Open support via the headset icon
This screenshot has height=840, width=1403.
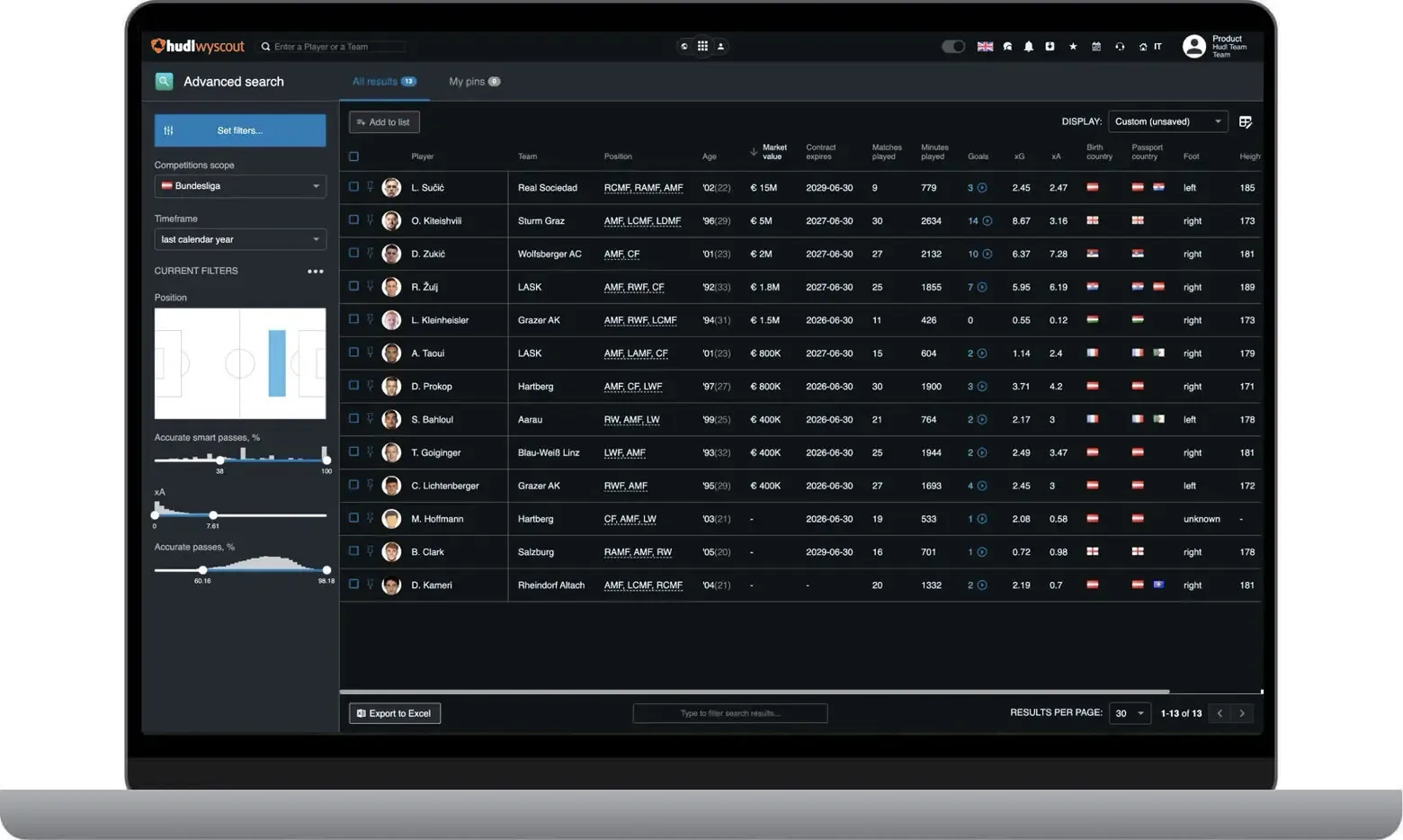click(1120, 47)
